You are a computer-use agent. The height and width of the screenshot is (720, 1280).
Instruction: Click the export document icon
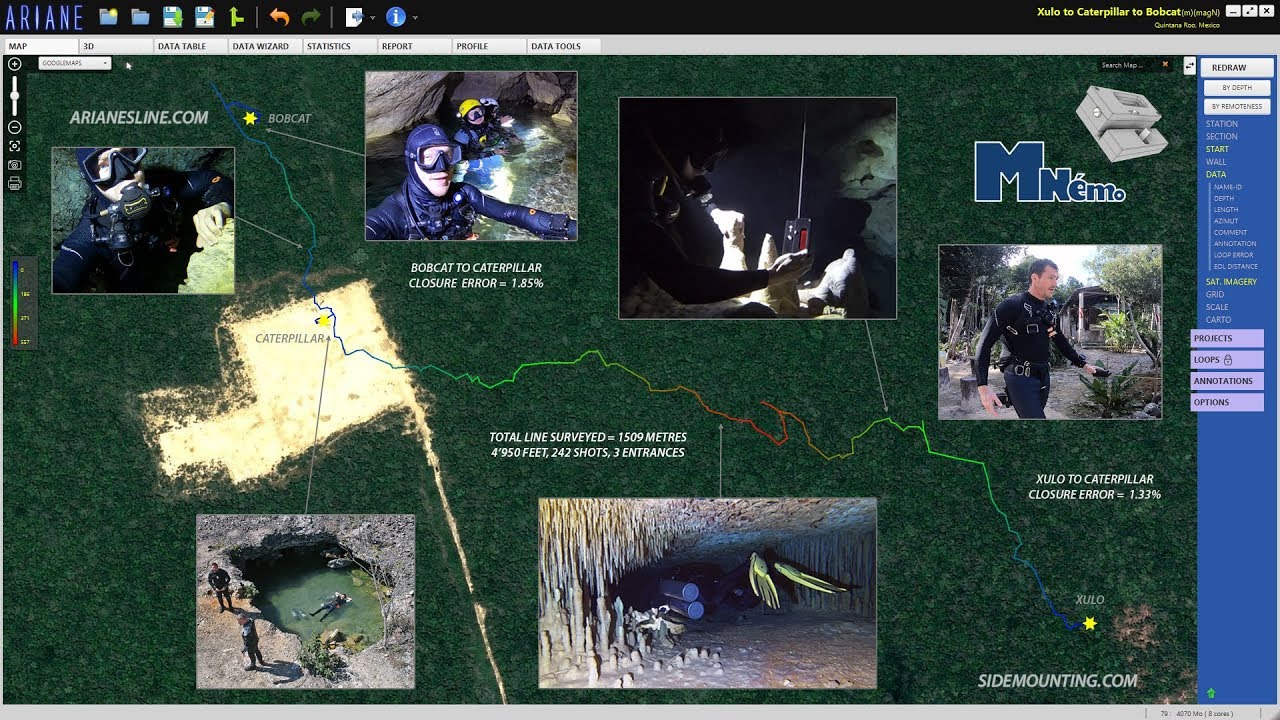tap(354, 16)
